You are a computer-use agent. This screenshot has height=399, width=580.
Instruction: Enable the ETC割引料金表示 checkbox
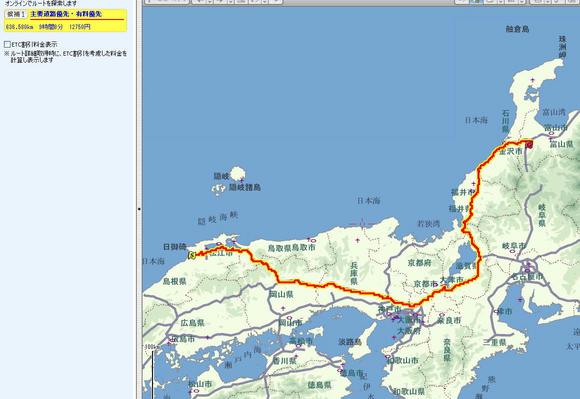(x=7, y=44)
